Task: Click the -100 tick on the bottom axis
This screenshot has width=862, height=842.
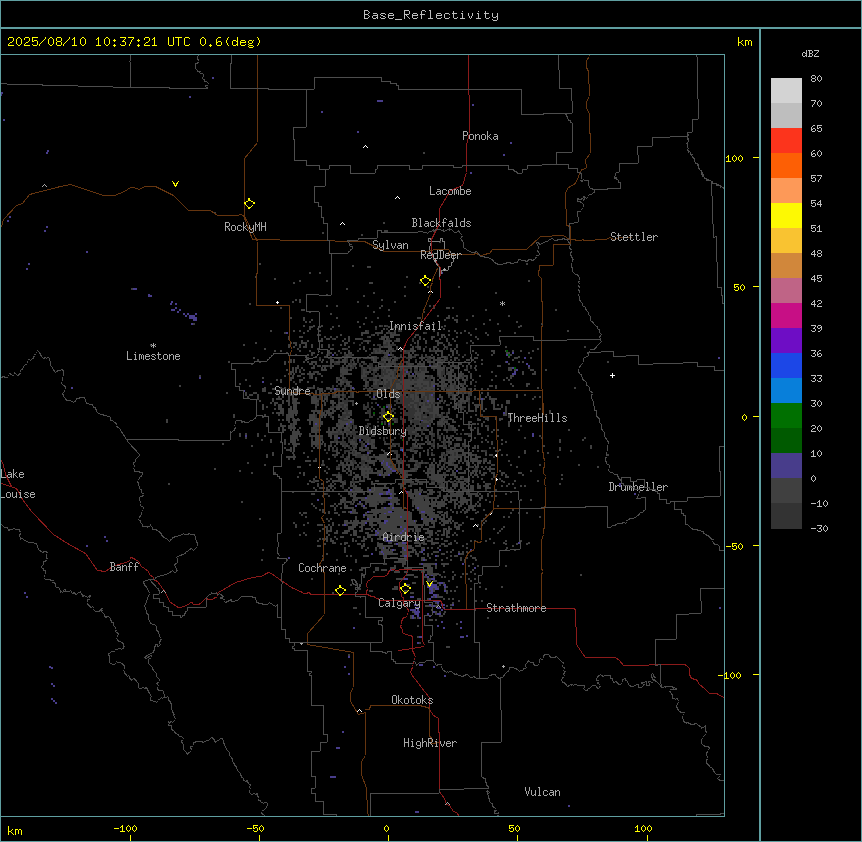Action: [x=125, y=828]
